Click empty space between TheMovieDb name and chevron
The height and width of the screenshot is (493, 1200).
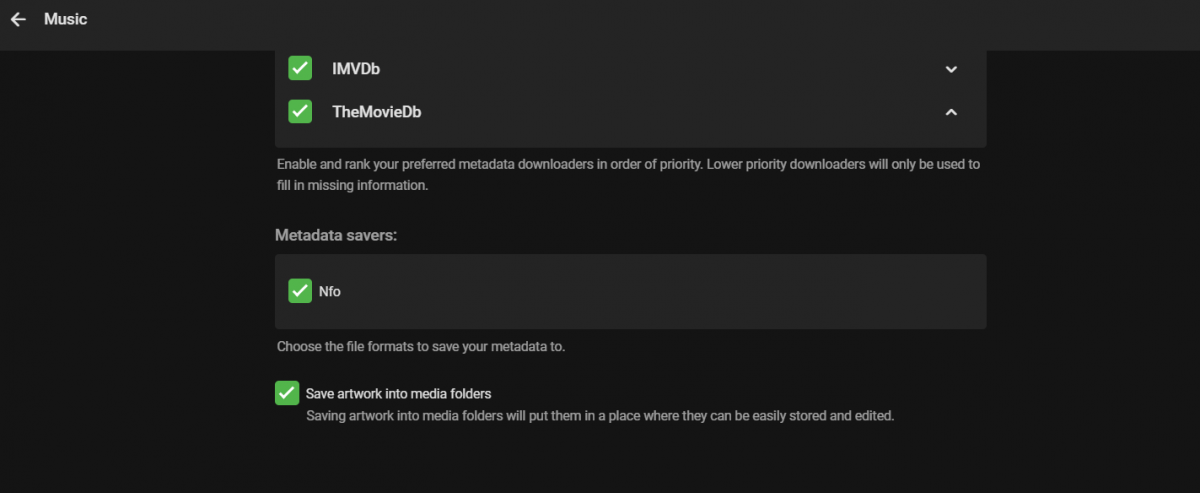point(680,112)
